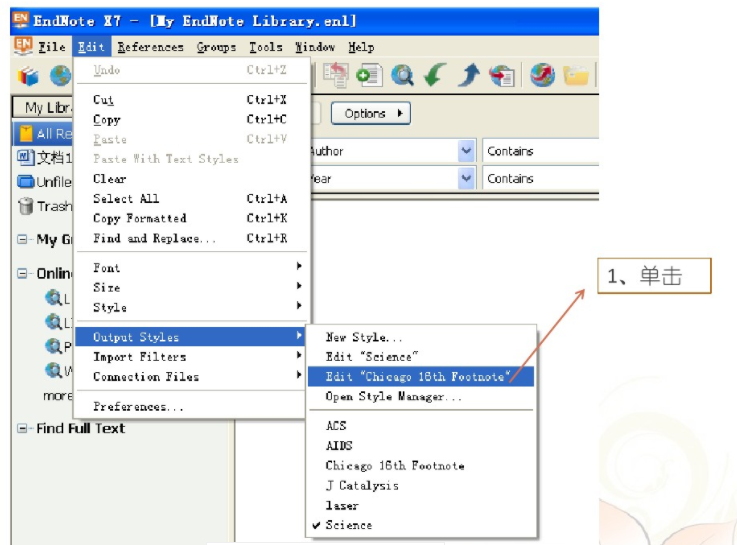Screen dimensions: 737x545
Task: Open the Window menu
Action: point(315,47)
